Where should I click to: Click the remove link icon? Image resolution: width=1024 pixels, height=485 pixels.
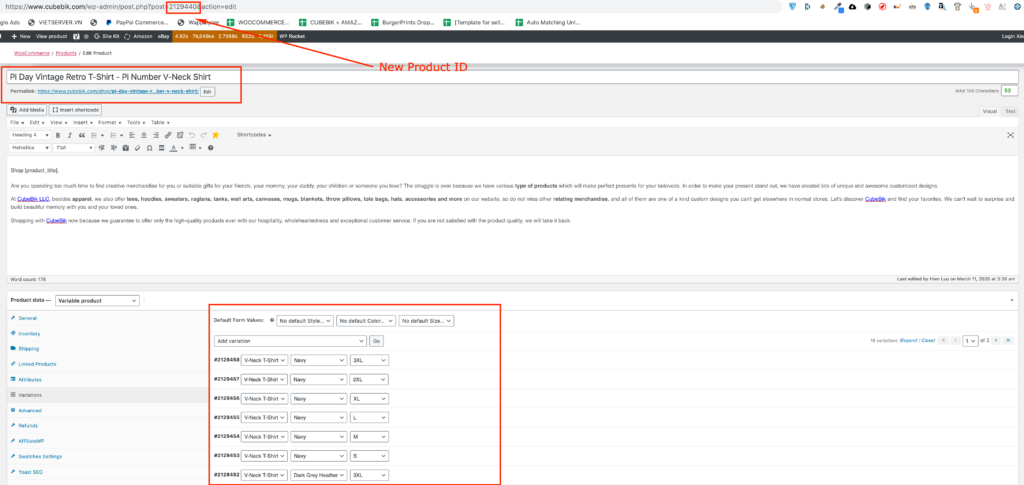[x=180, y=135]
